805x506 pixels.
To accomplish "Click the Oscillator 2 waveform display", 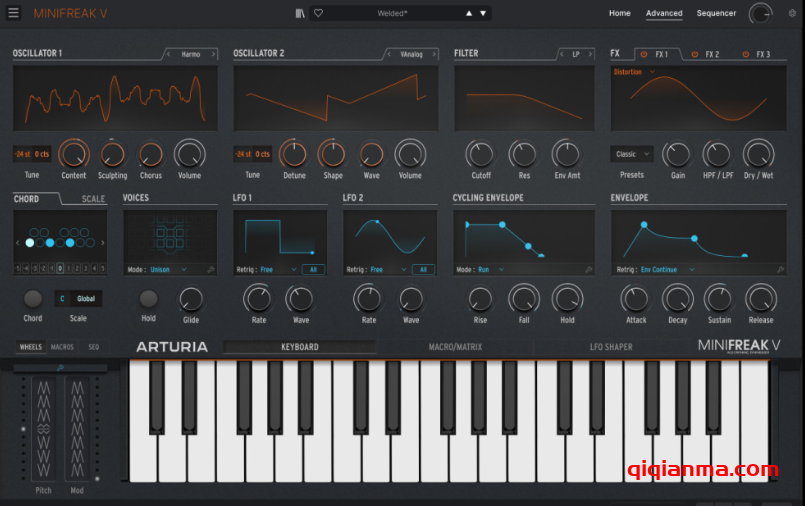I will coord(336,98).
